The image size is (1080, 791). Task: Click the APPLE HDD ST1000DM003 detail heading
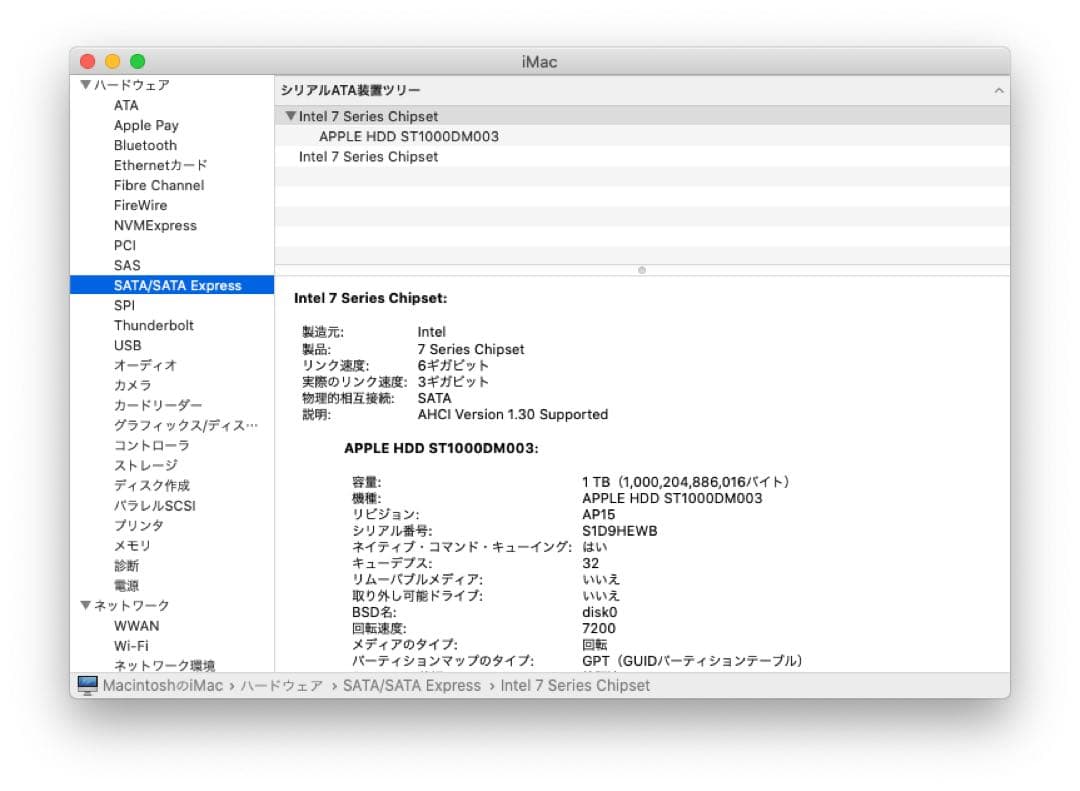[x=441, y=448]
